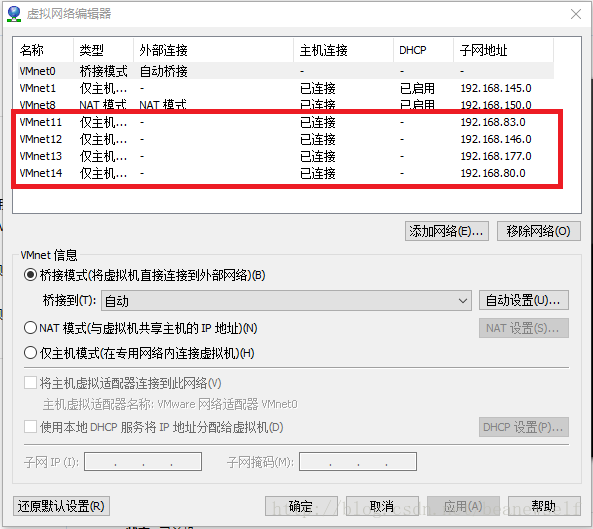Viewport: 593px width, 529px height.
Task: Close the 虚拟网络编辑器 dialog
Action: click(x=576, y=14)
